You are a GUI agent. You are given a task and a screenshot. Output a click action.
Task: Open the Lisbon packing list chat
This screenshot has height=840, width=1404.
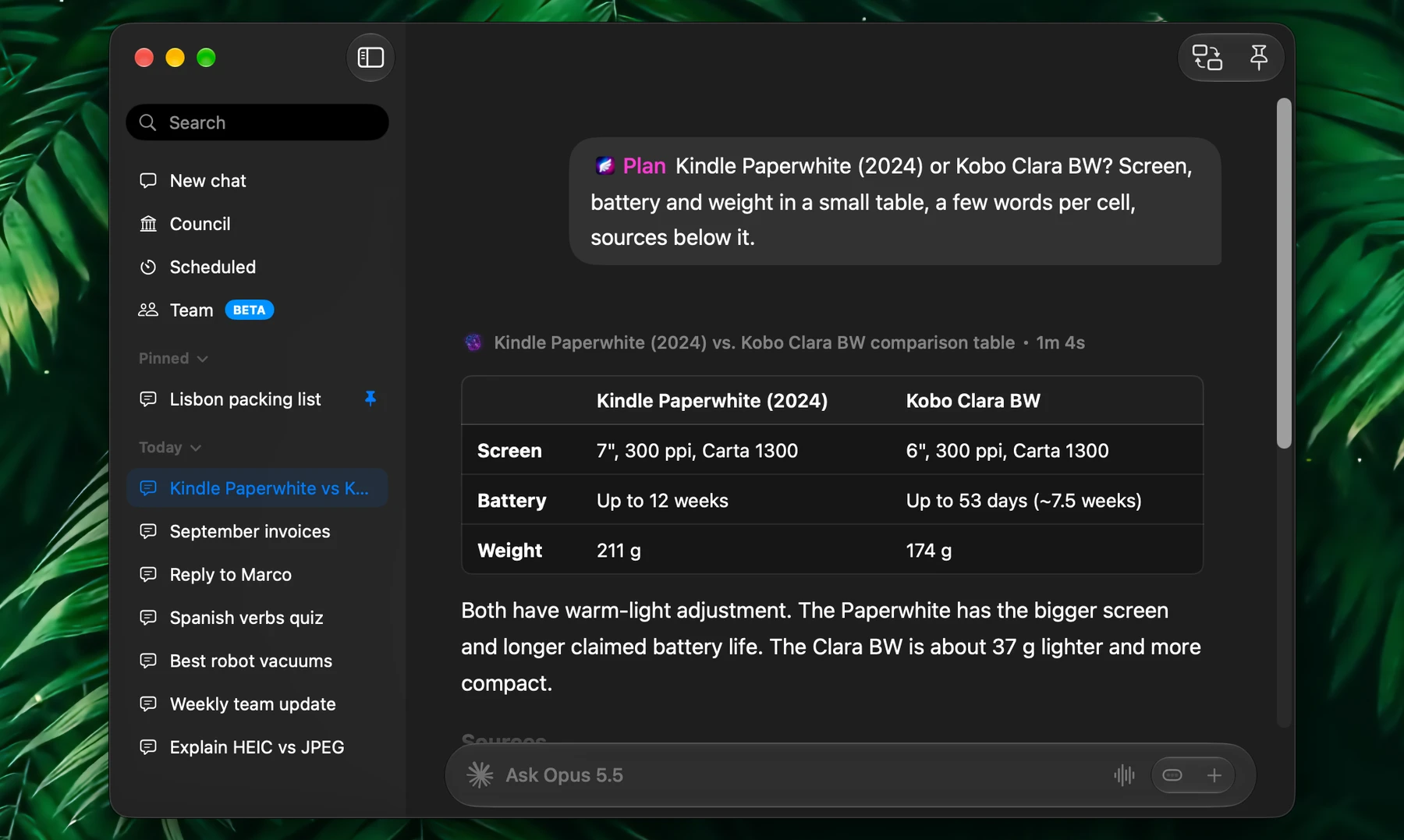click(x=257, y=399)
